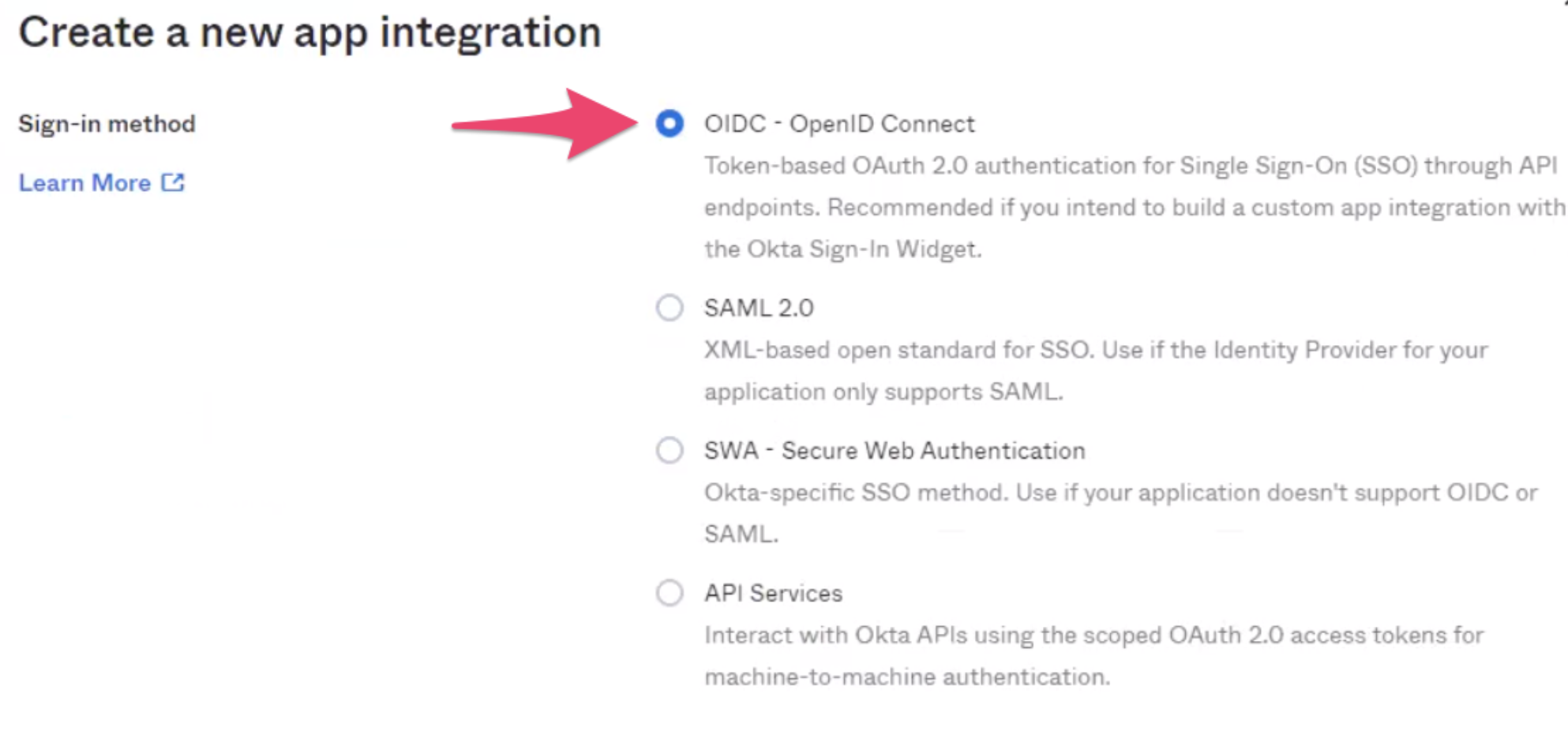Click the 'Create a new app integration' heading
This screenshot has height=731, width=1568.
309,33
